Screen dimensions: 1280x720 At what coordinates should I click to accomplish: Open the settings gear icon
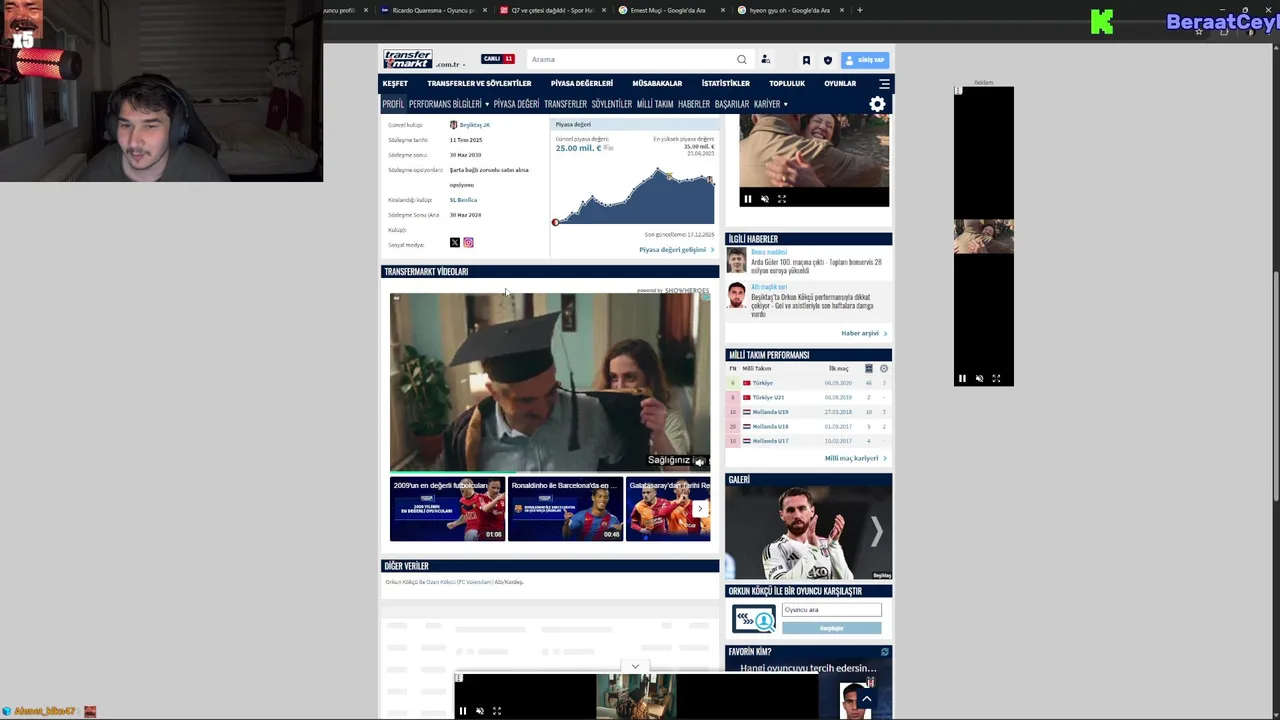877,104
